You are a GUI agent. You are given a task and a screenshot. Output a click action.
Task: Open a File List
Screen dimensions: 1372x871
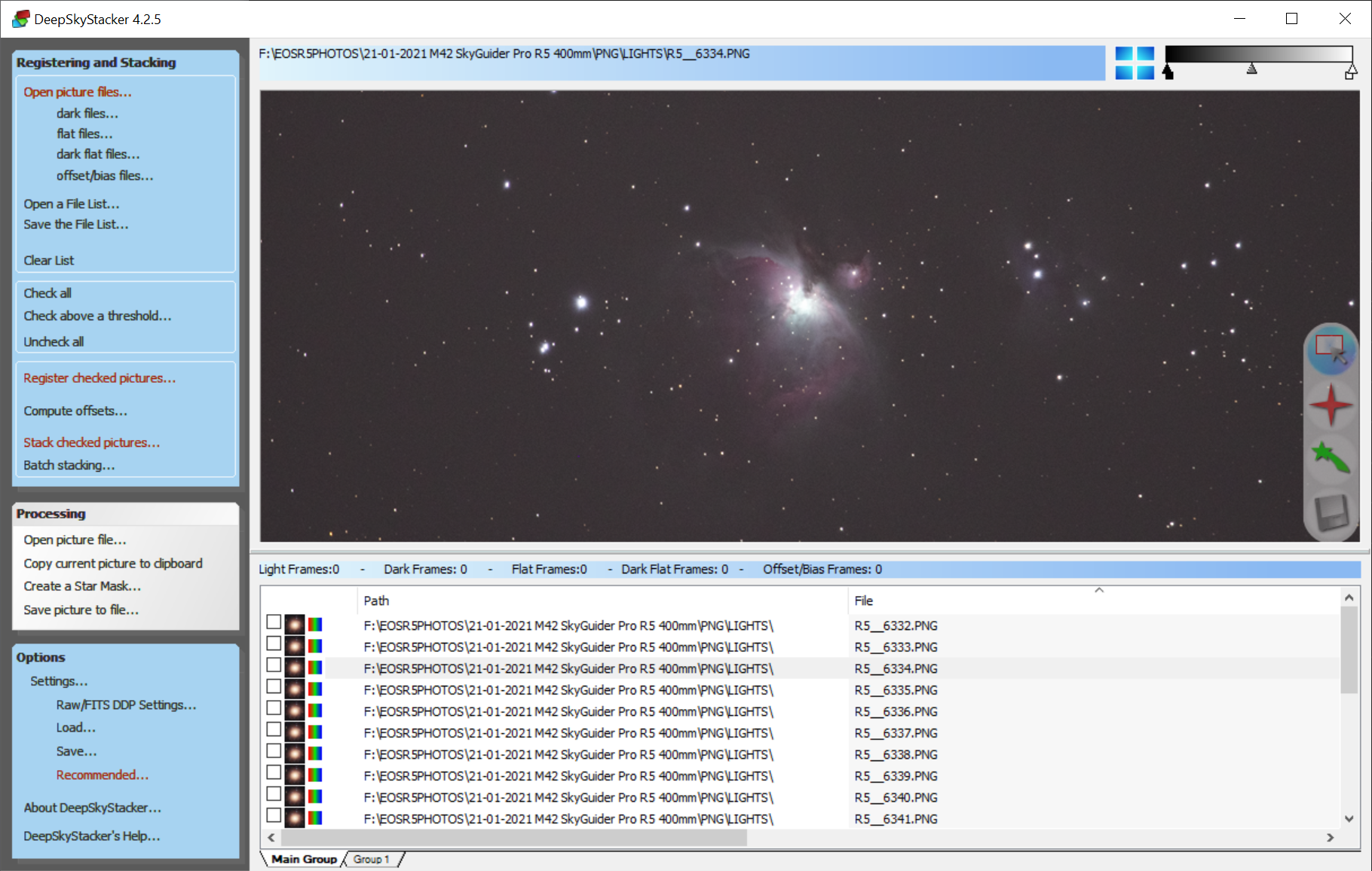pos(72,204)
